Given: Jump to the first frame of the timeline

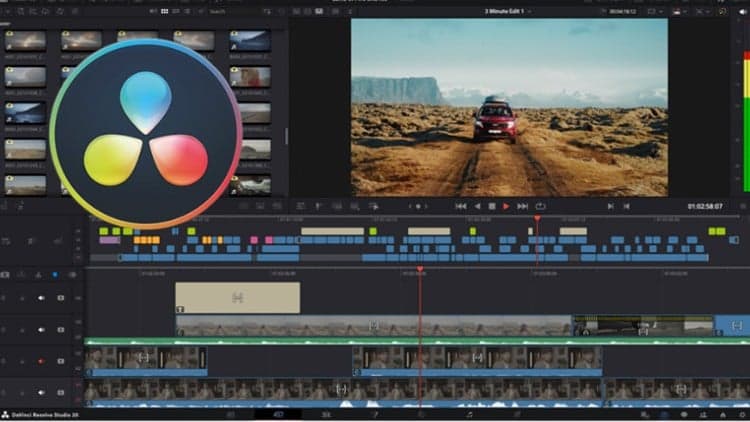Looking at the screenshot, I should coord(461,206).
